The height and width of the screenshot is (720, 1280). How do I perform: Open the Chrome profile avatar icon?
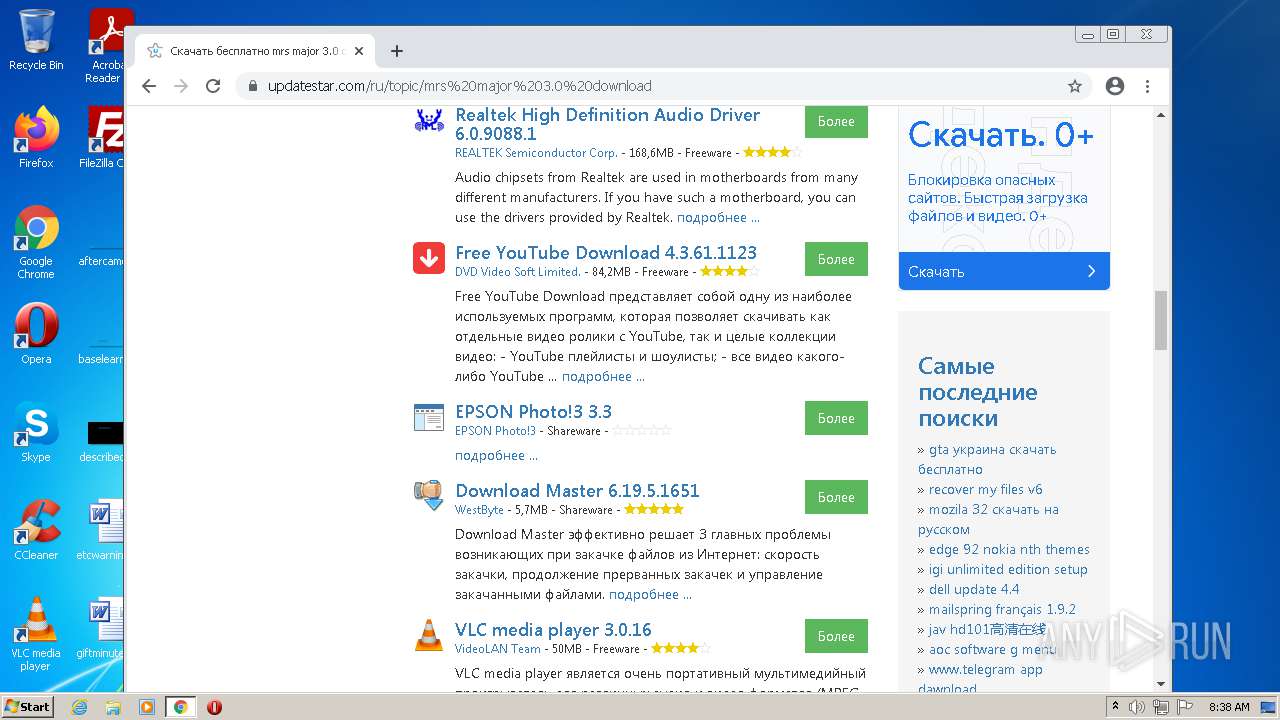pyautogui.click(x=1115, y=86)
